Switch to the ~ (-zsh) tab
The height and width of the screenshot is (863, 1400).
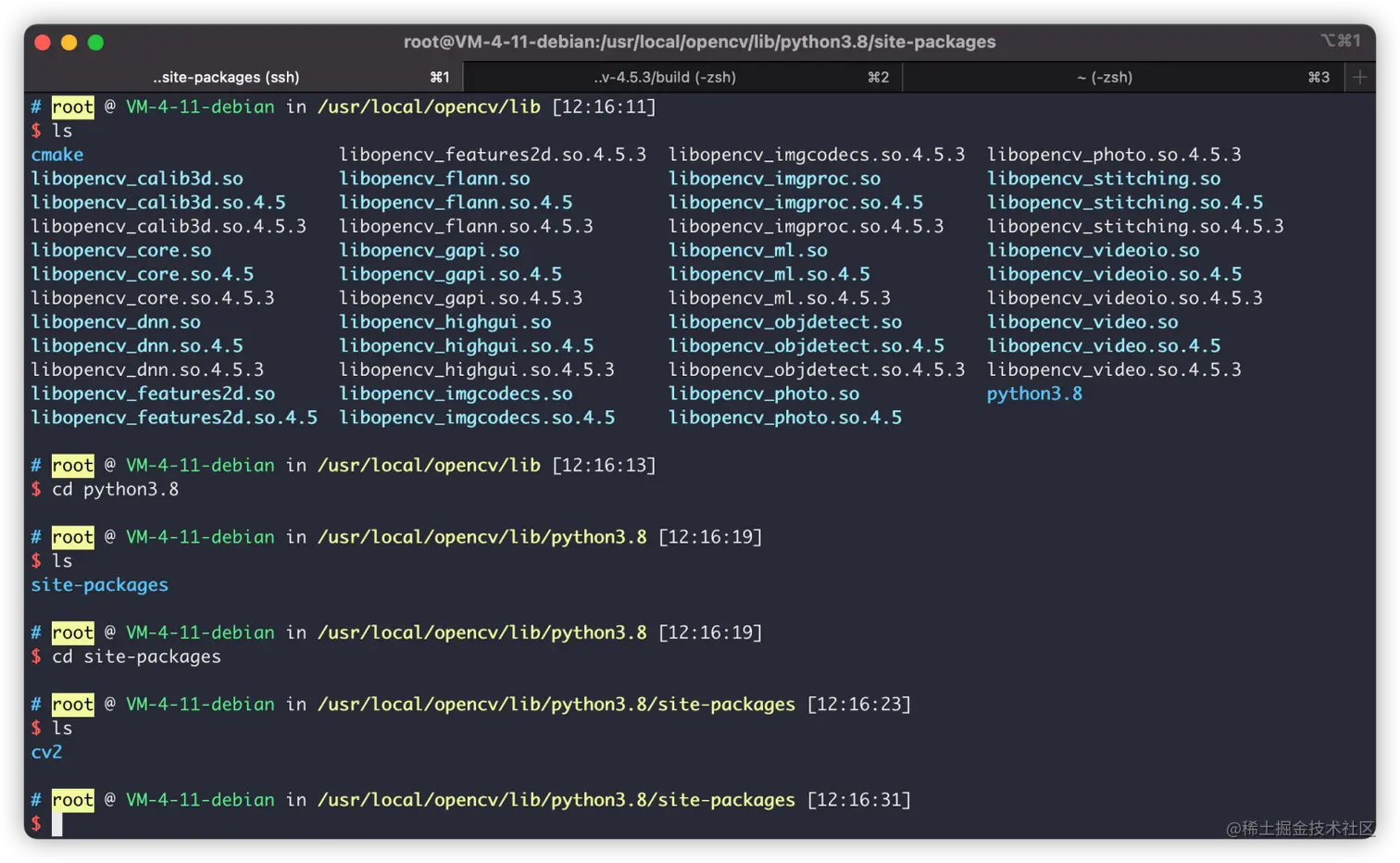[x=1122, y=78]
